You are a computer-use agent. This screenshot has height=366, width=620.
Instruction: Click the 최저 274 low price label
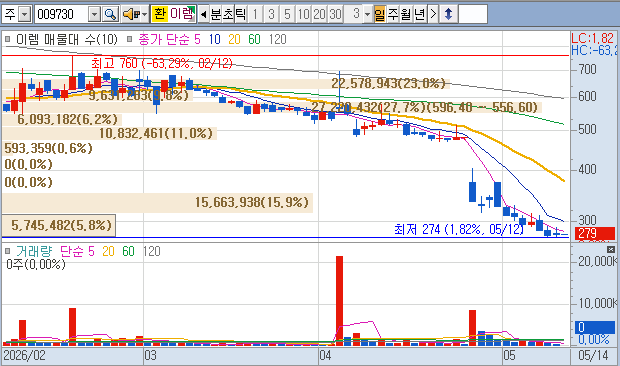tap(459, 229)
